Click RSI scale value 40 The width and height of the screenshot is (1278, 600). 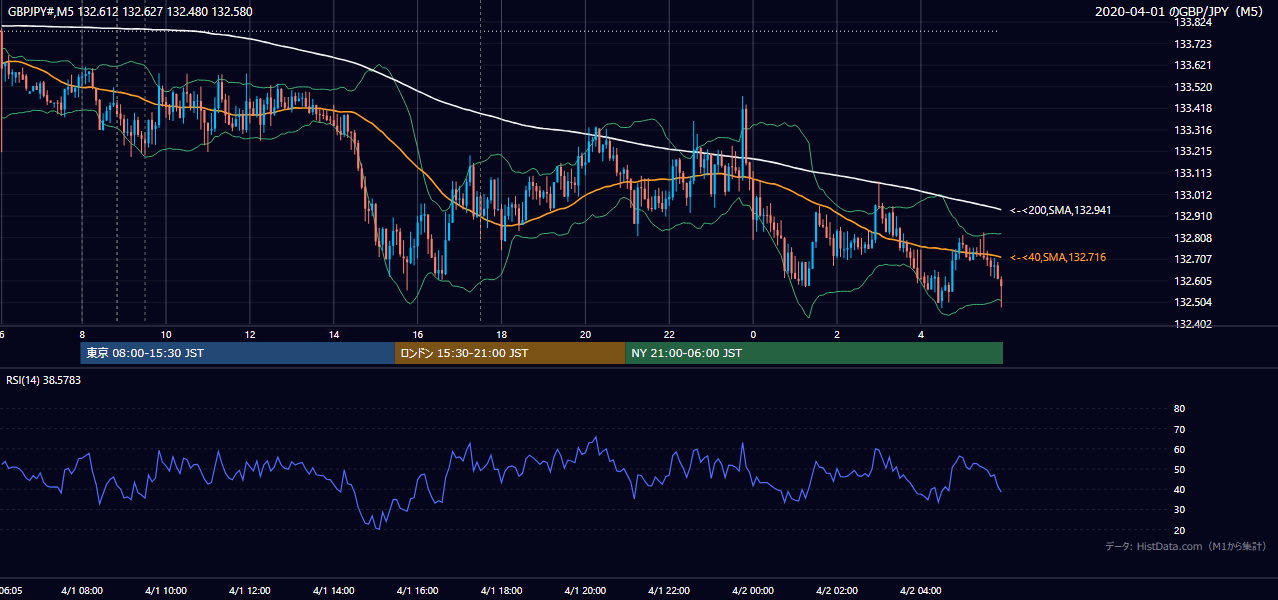[1179, 489]
